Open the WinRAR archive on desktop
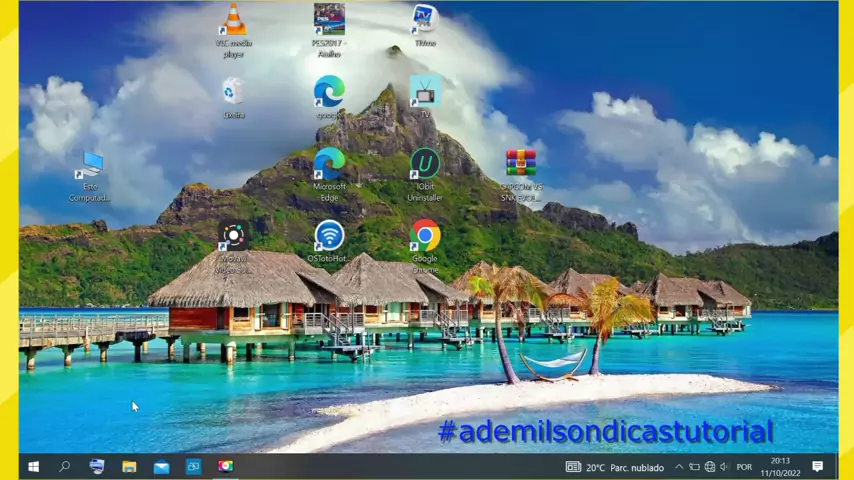 click(520, 164)
